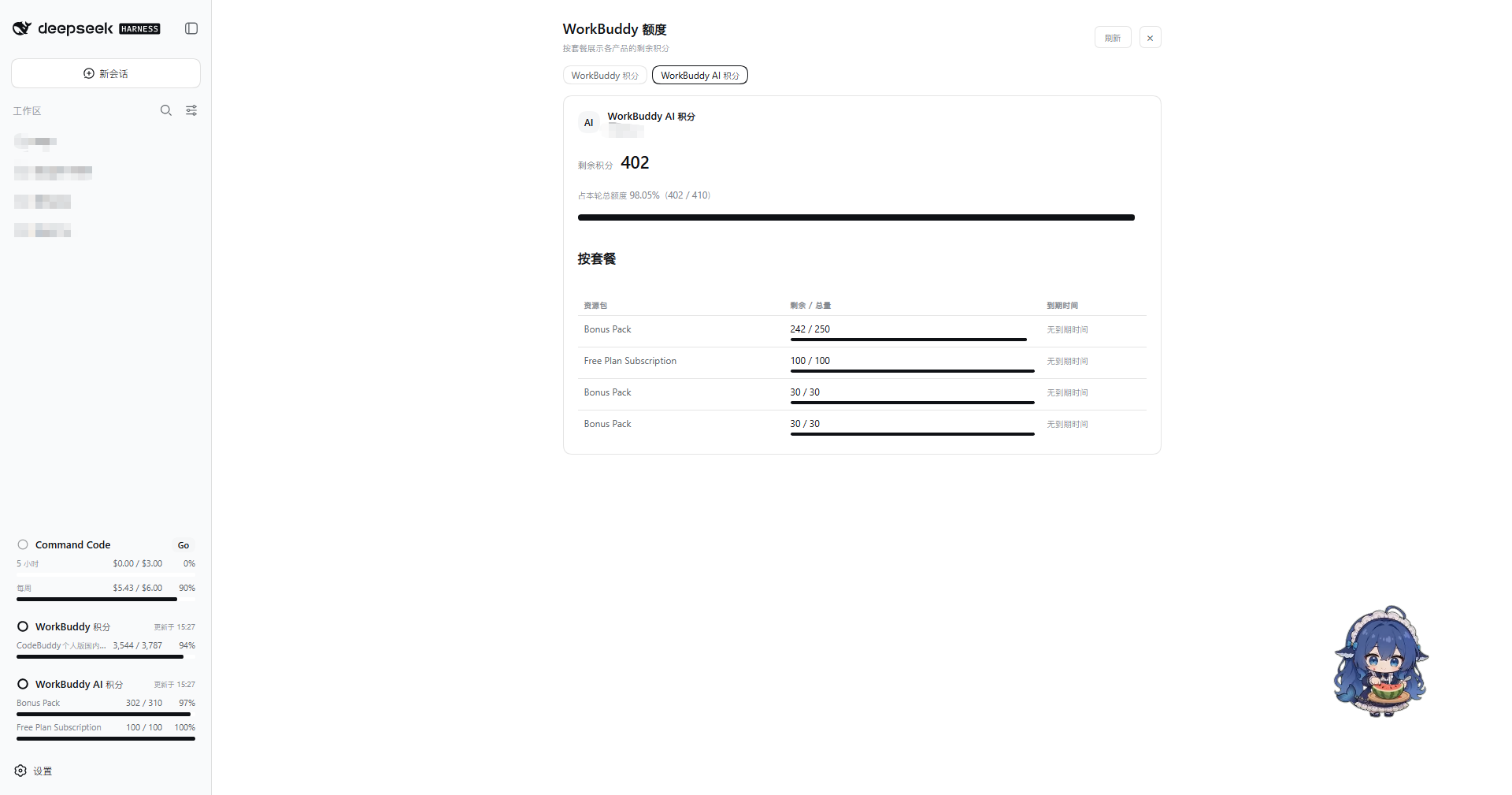Click the 资源包 column header

(595, 306)
